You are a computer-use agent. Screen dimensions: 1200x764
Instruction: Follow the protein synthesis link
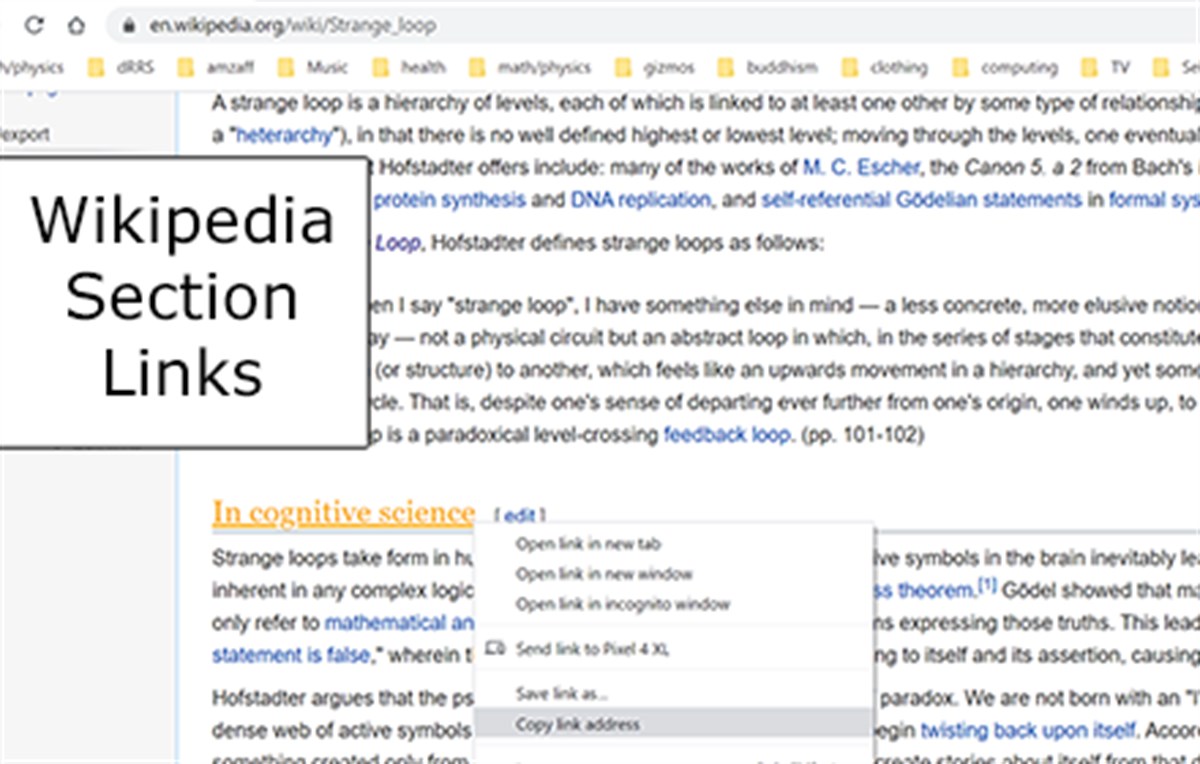(x=449, y=199)
